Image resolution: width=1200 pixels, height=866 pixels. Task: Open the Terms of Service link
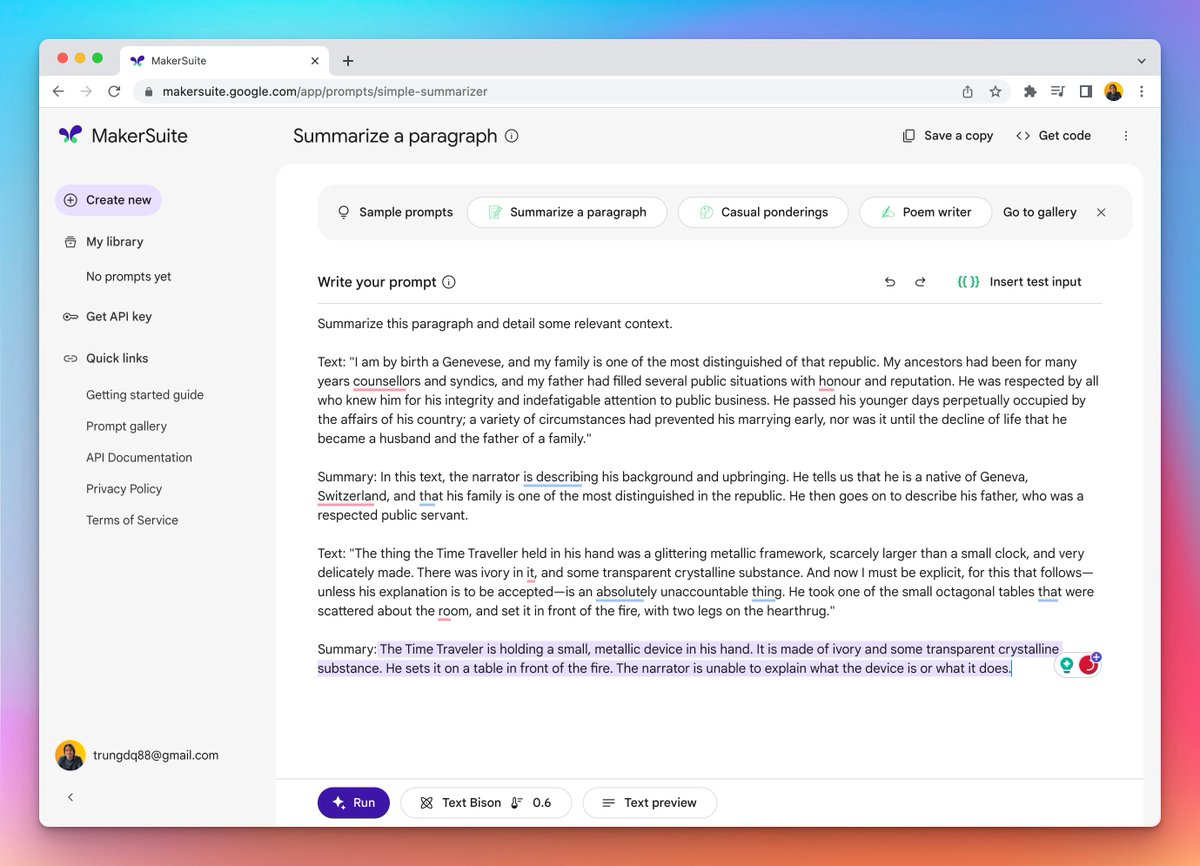[x=132, y=520]
